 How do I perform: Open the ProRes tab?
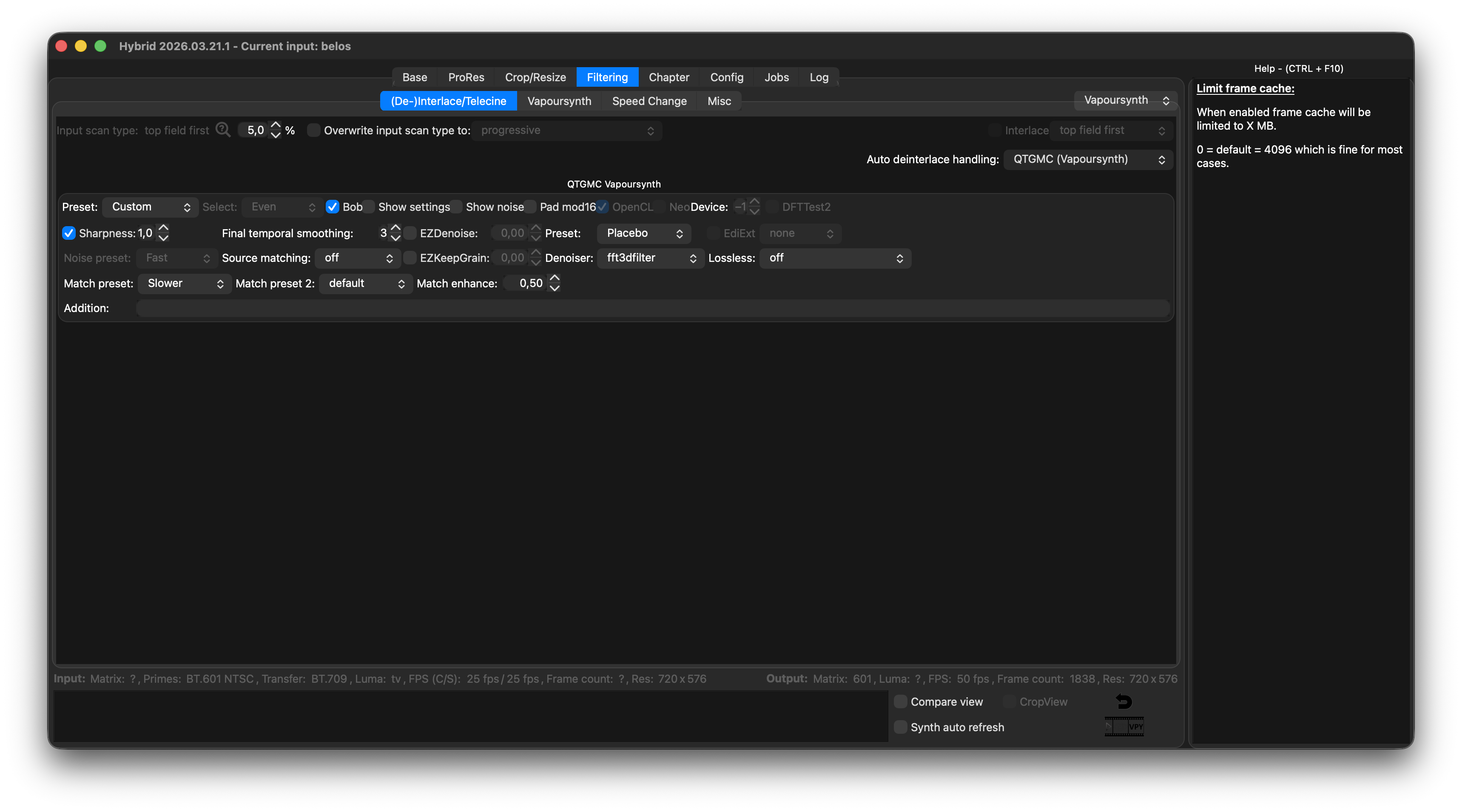pyautogui.click(x=466, y=77)
